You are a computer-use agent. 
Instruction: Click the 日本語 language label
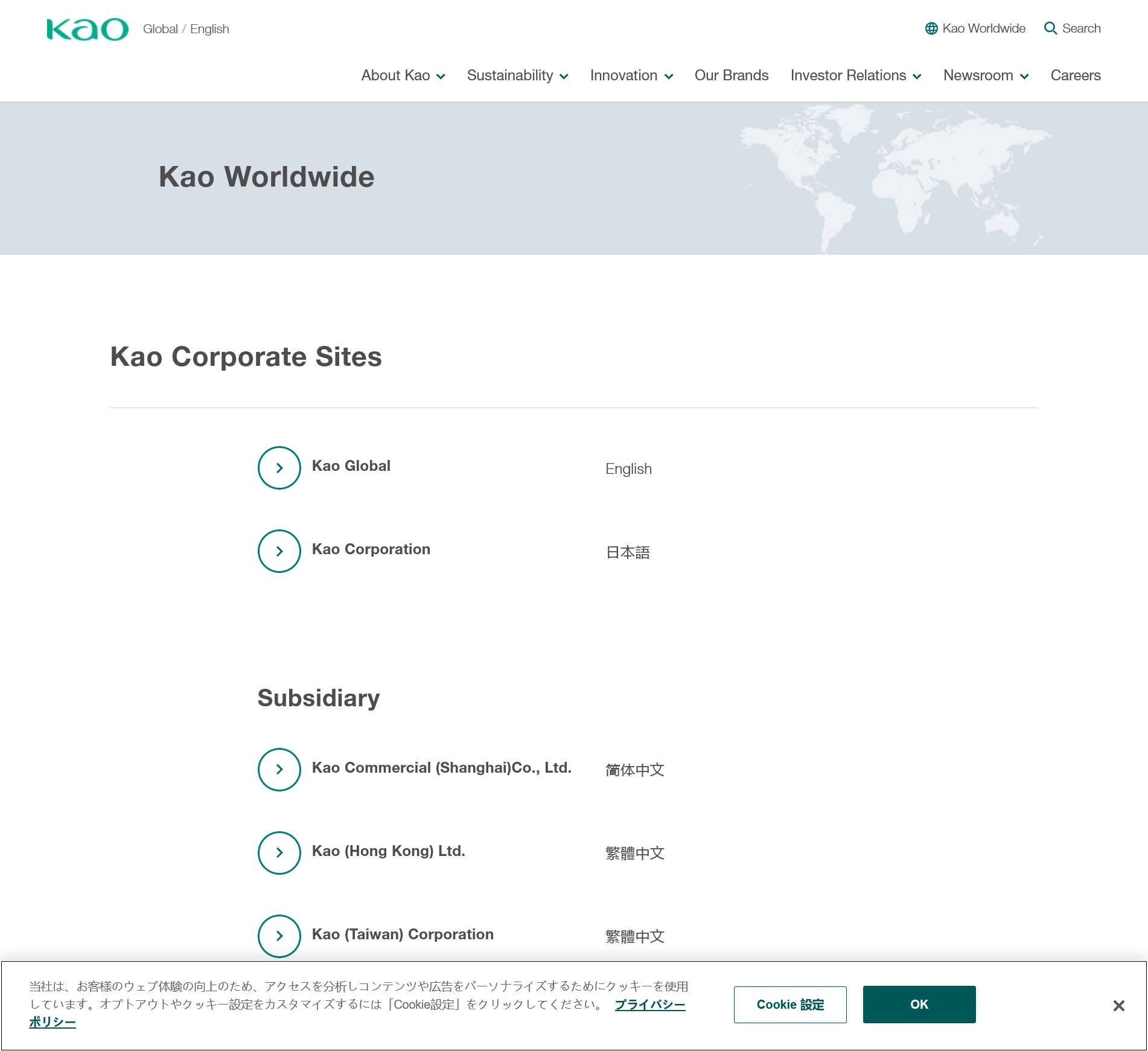(628, 552)
